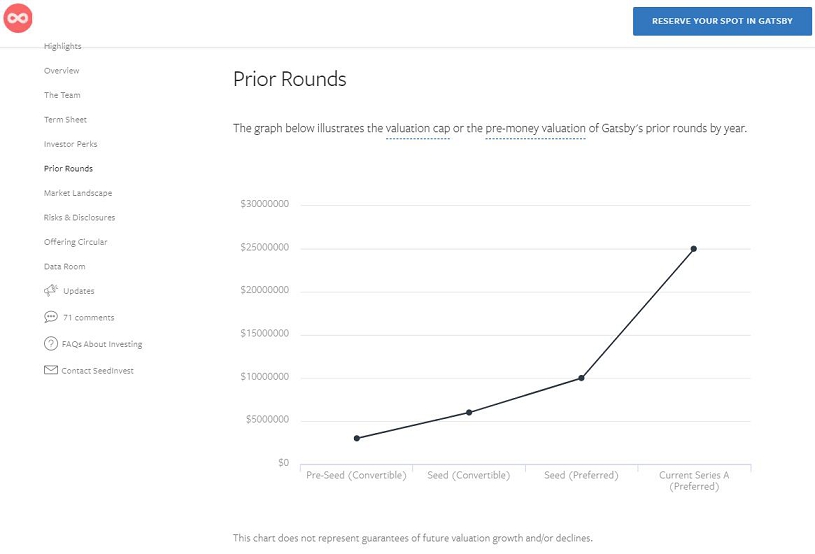The height and width of the screenshot is (554, 815).
Task: Jump to Market Landscape section
Action: click(78, 193)
